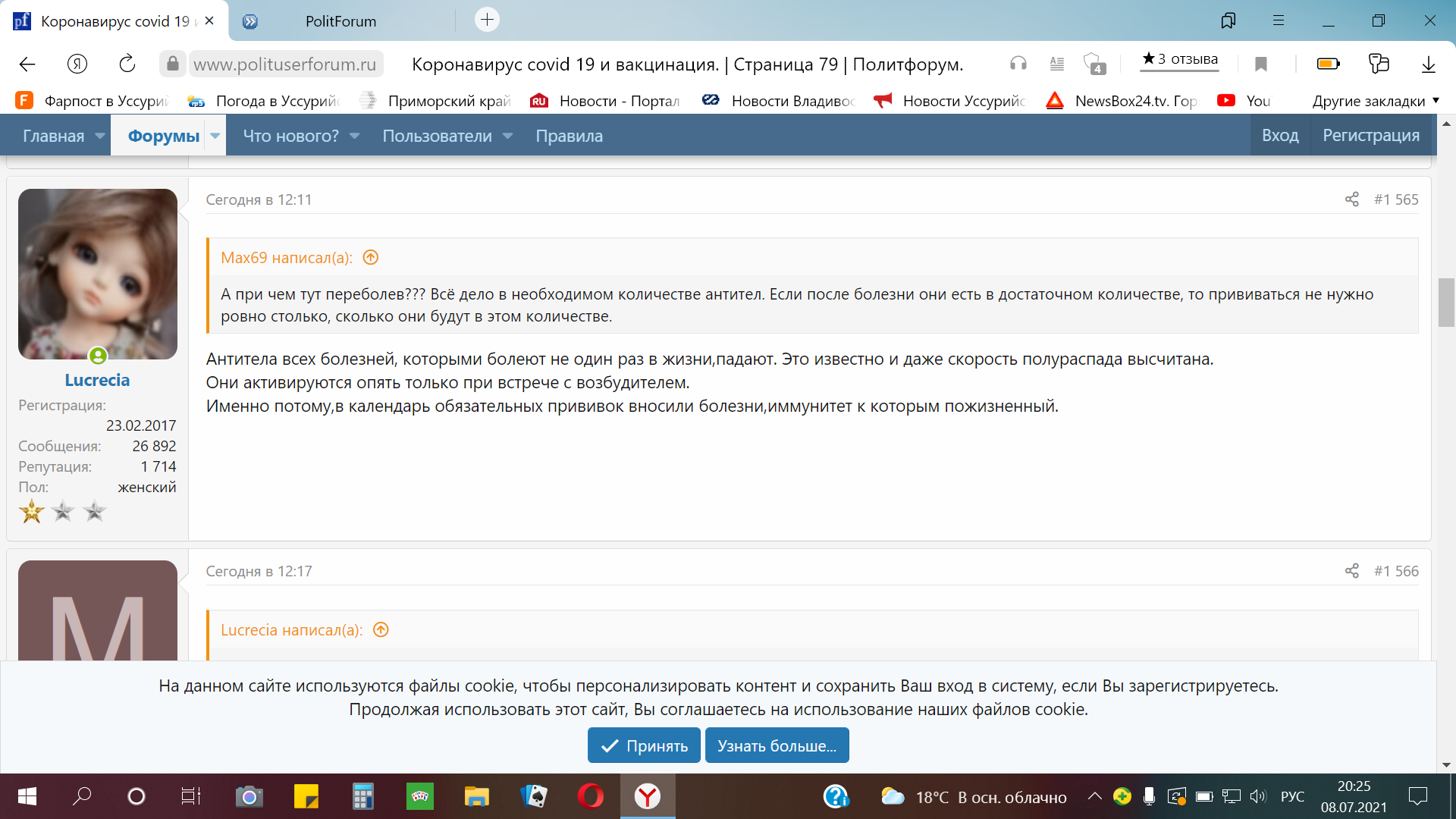The height and width of the screenshot is (819, 1456).
Task: Click the Узнать больше... button
Action: pos(777,746)
